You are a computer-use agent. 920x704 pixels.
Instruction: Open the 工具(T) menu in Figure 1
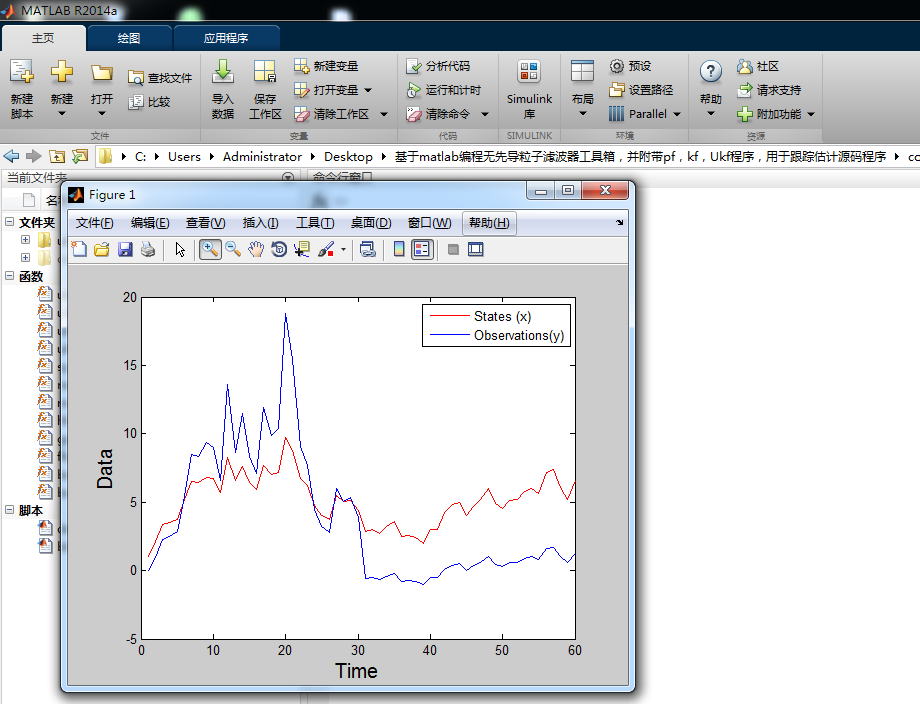pyautogui.click(x=315, y=223)
